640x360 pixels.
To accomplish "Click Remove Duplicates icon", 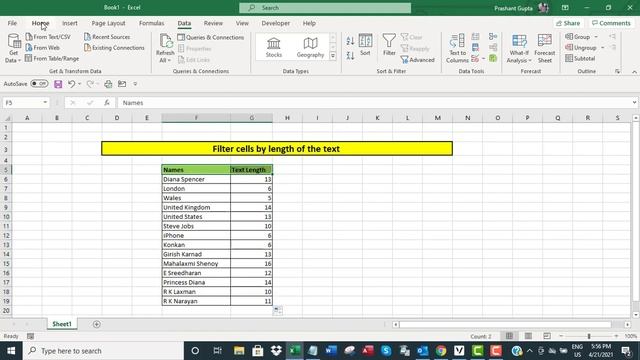I will tap(476, 48).
